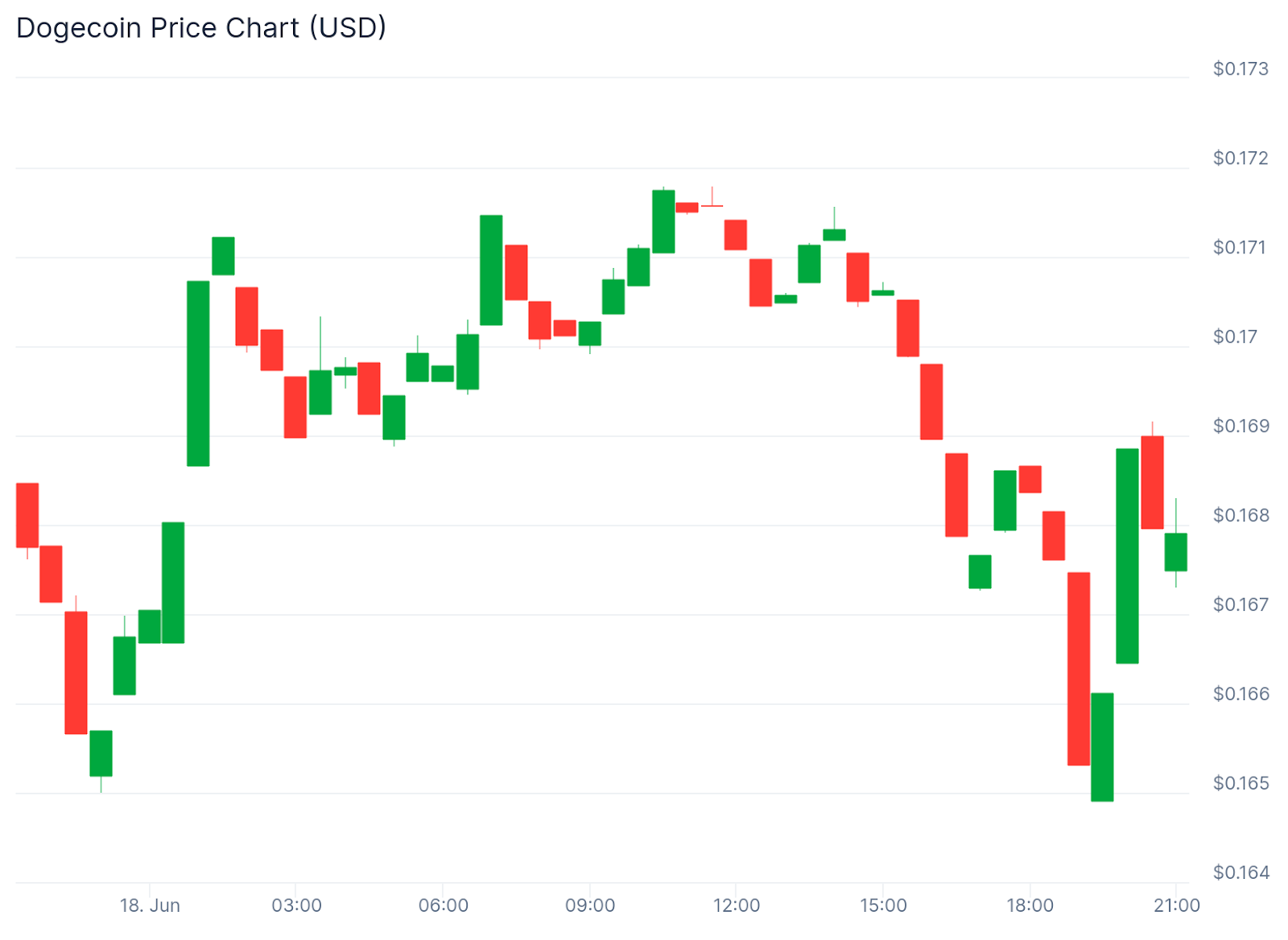Click the first red candlestick on the left
Screen dimensions: 1288x940
(x=27, y=515)
